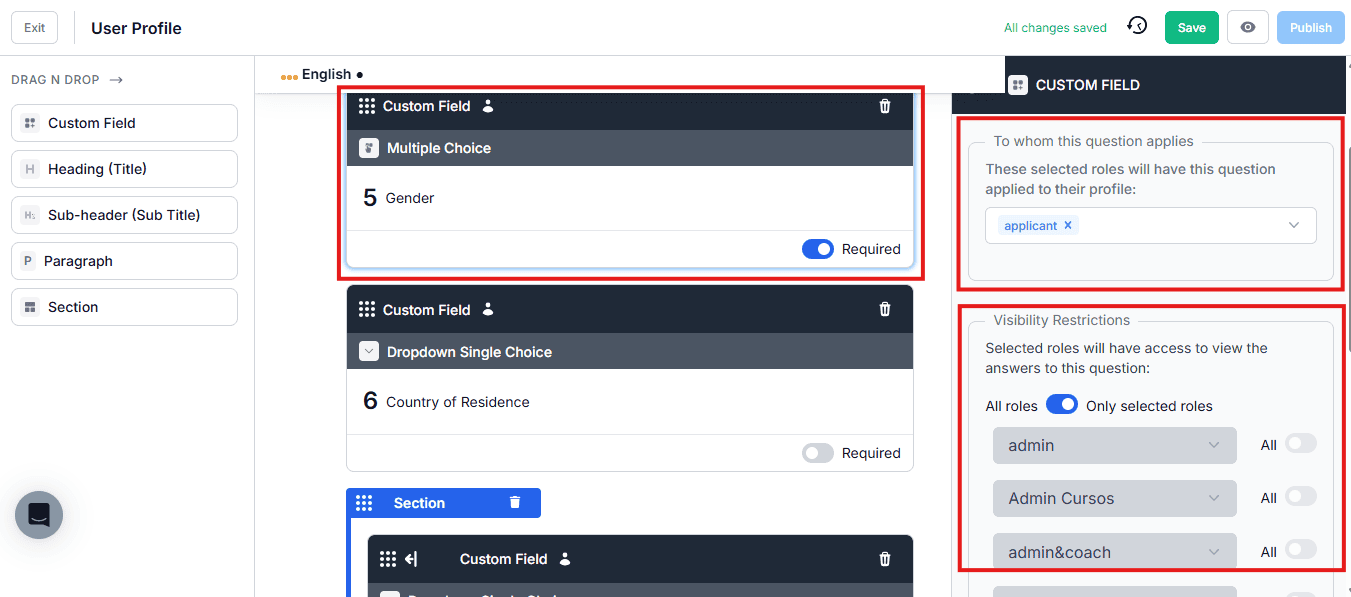Open the admin&coach role dropdown
This screenshot has height=597, width=1351.
point(1114,551)
